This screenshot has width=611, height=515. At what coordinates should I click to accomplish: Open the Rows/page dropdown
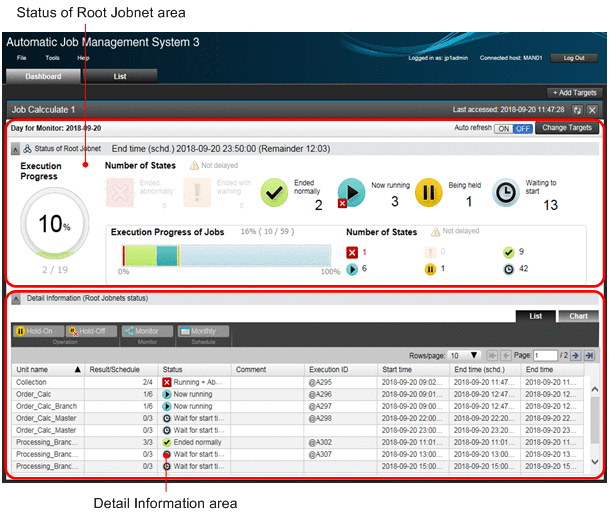[x=464, y=355]
